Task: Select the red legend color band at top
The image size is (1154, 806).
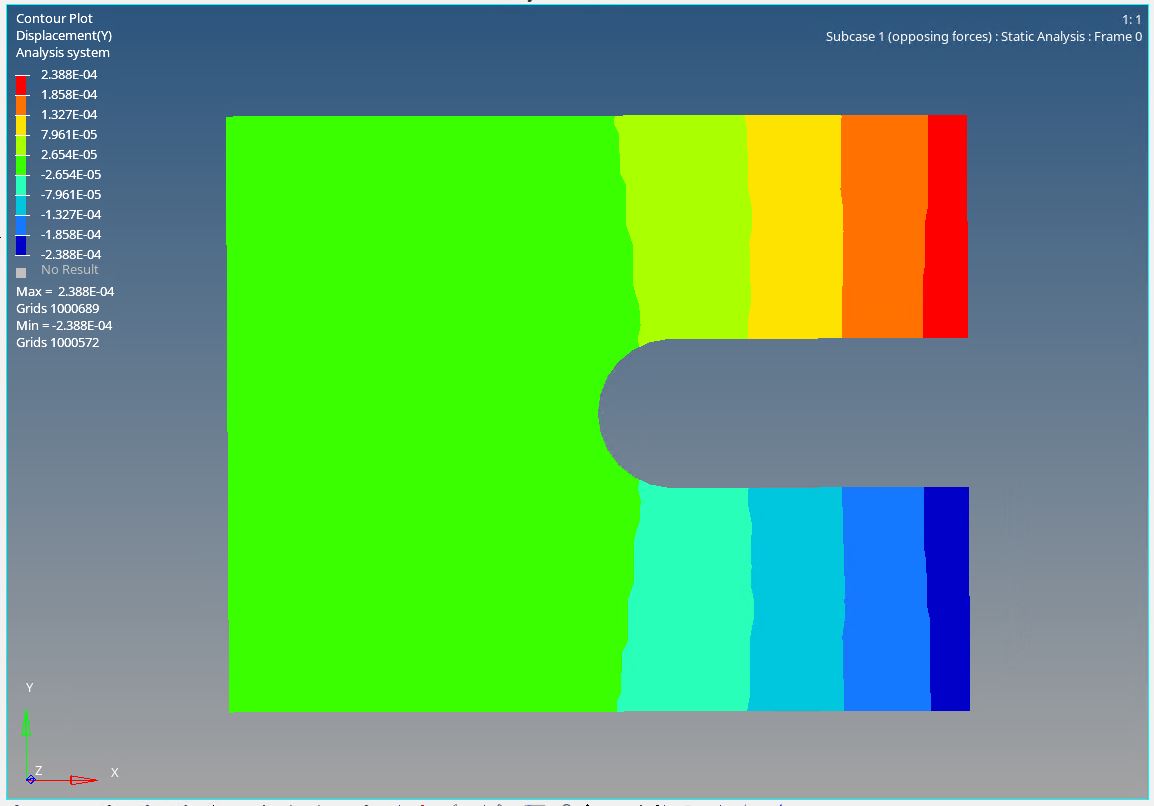Action: [x=22, y=85]
